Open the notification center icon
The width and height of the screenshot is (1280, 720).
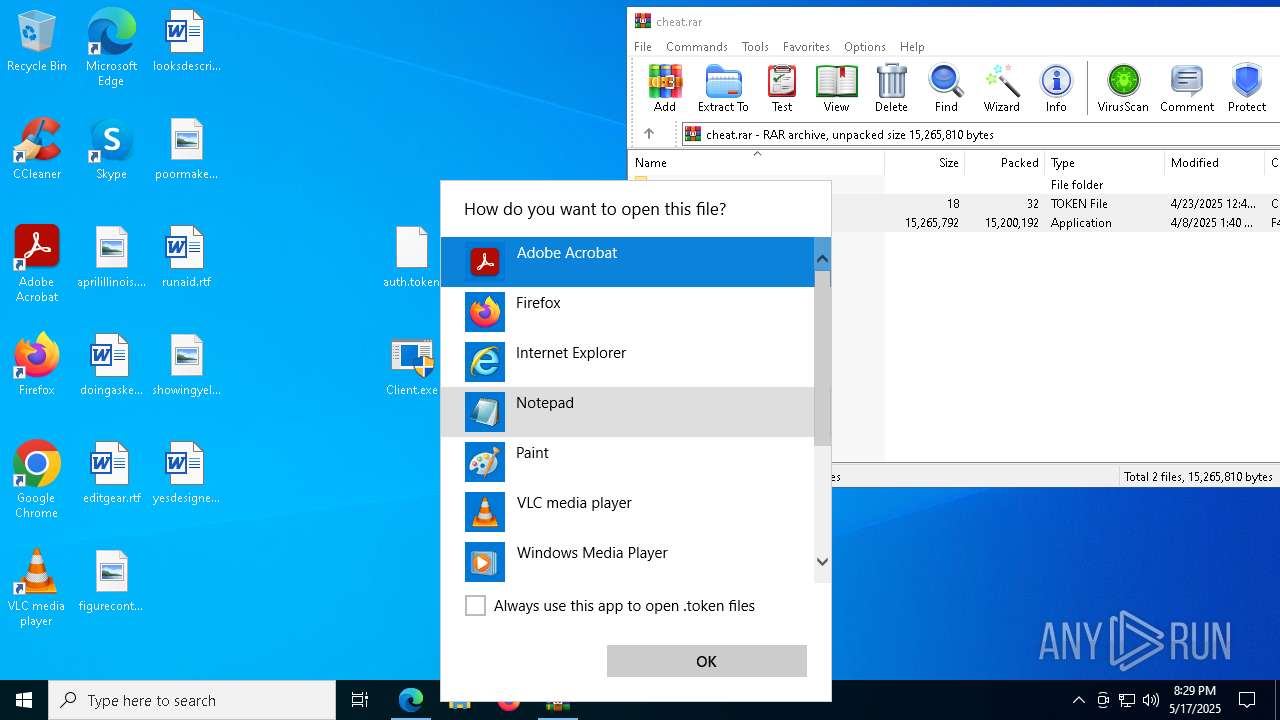[x=1247, y=700]
